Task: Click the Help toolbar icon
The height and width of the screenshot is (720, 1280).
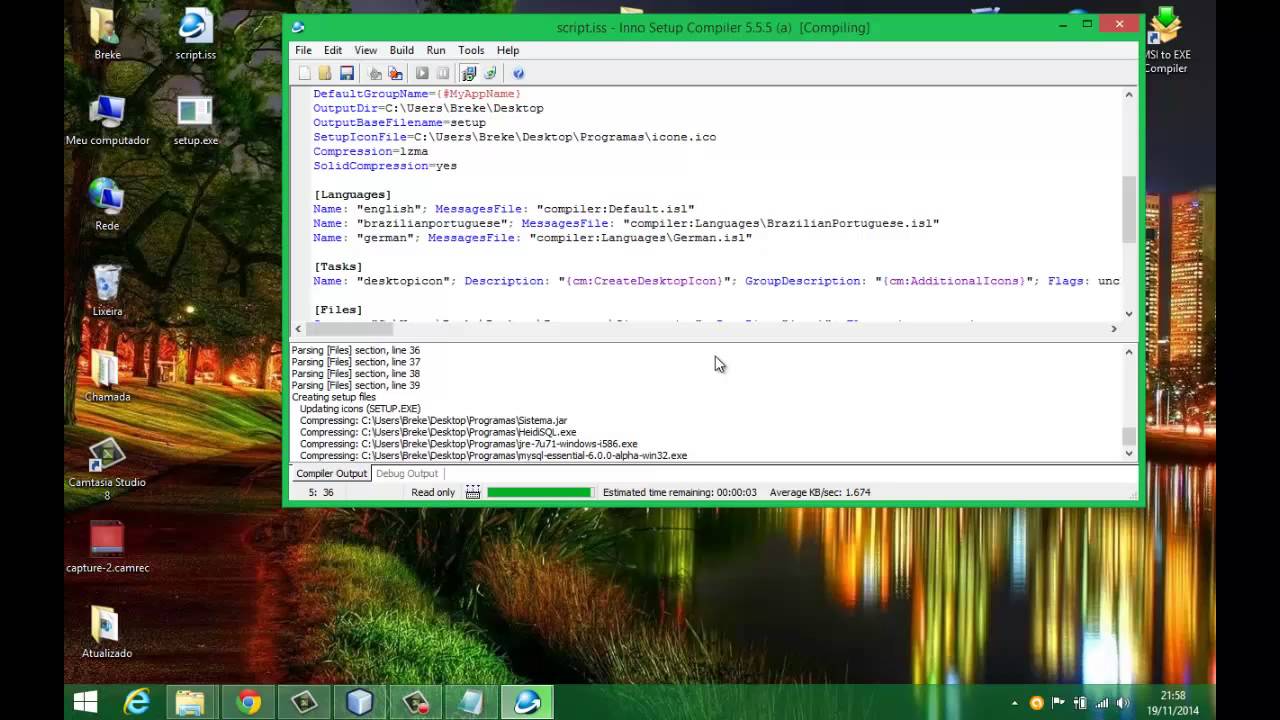Action: [x=518, y=73]
